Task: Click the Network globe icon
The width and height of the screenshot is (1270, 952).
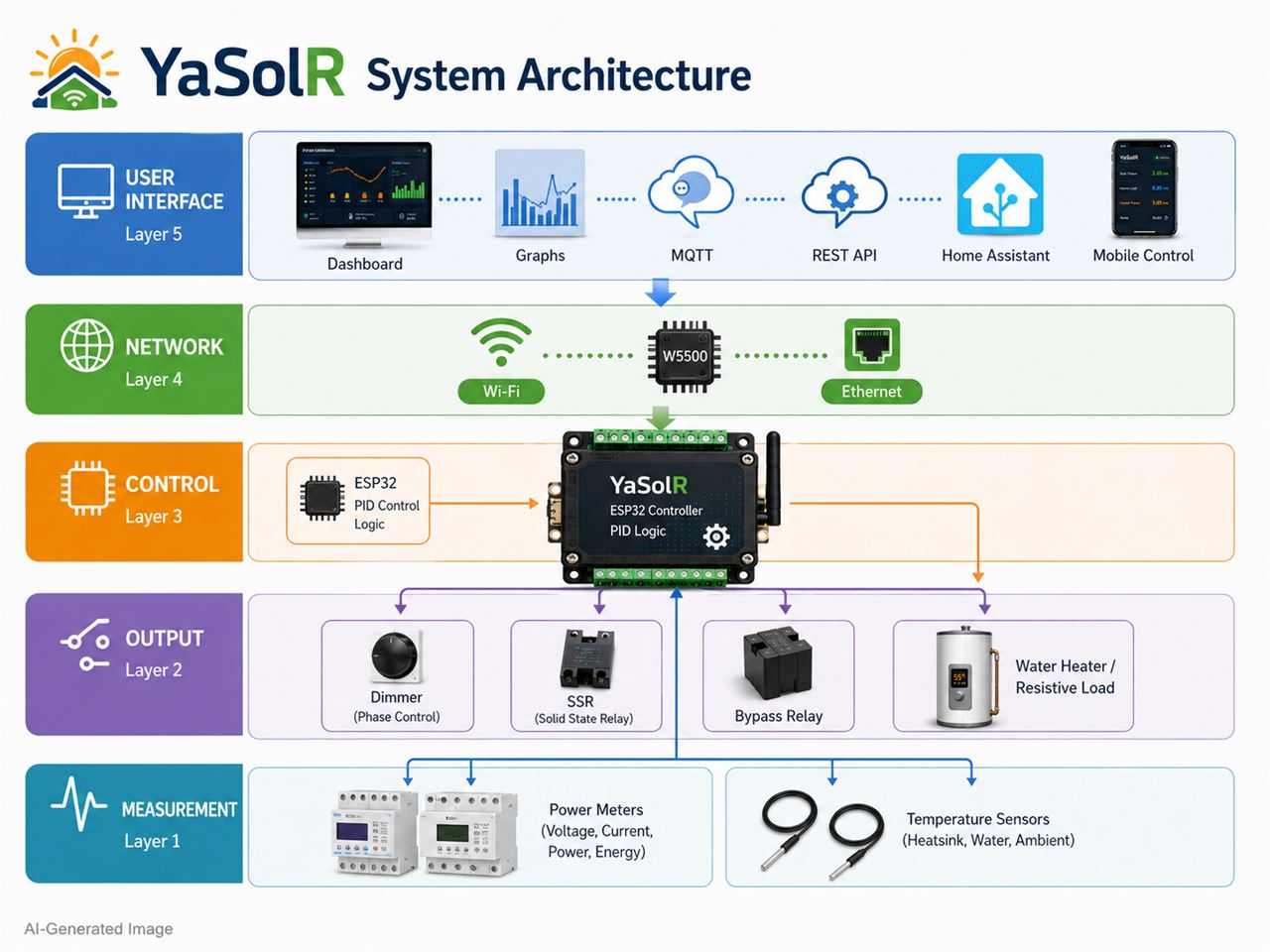Action: point(87,345)
